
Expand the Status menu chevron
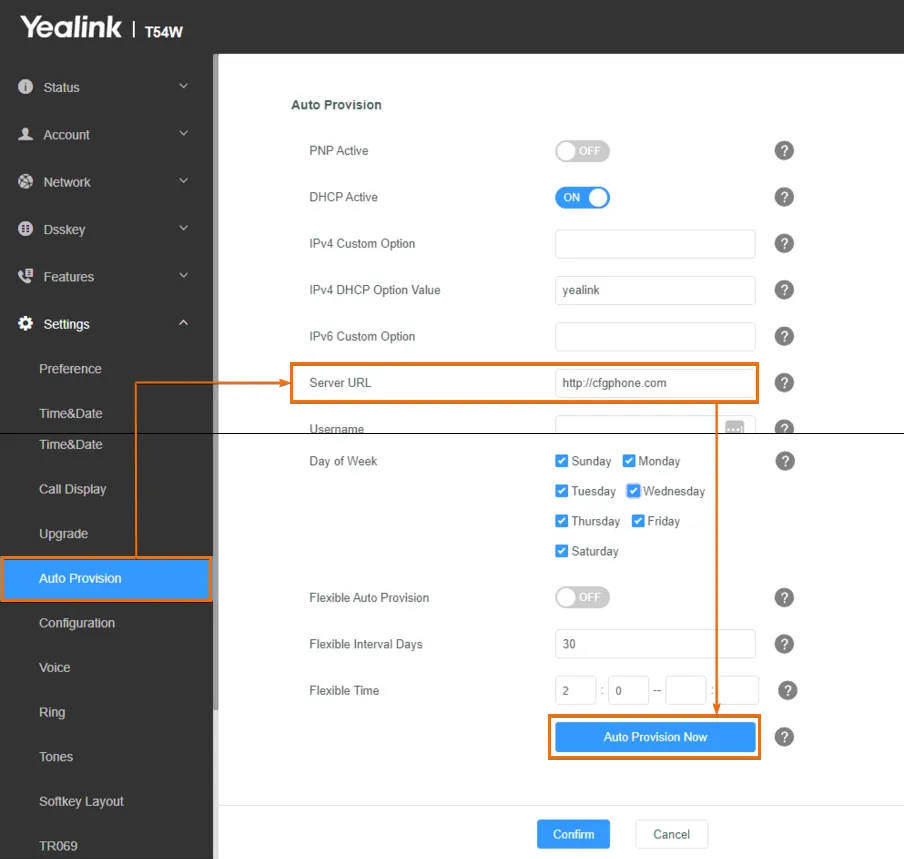(183, 86)
